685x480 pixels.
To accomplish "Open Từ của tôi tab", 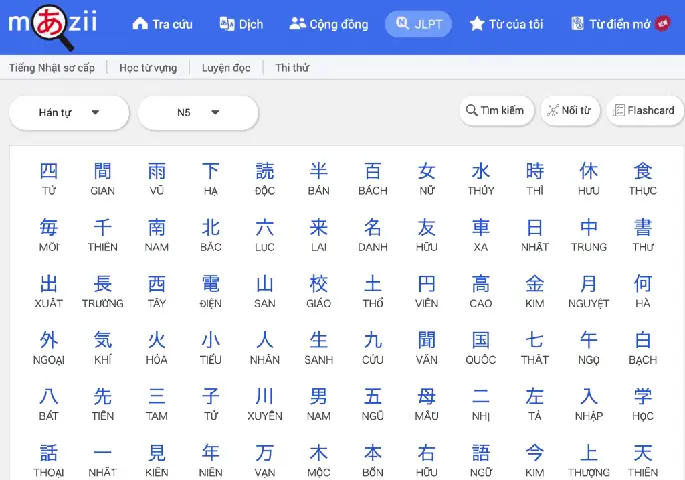I will [507, 24].
